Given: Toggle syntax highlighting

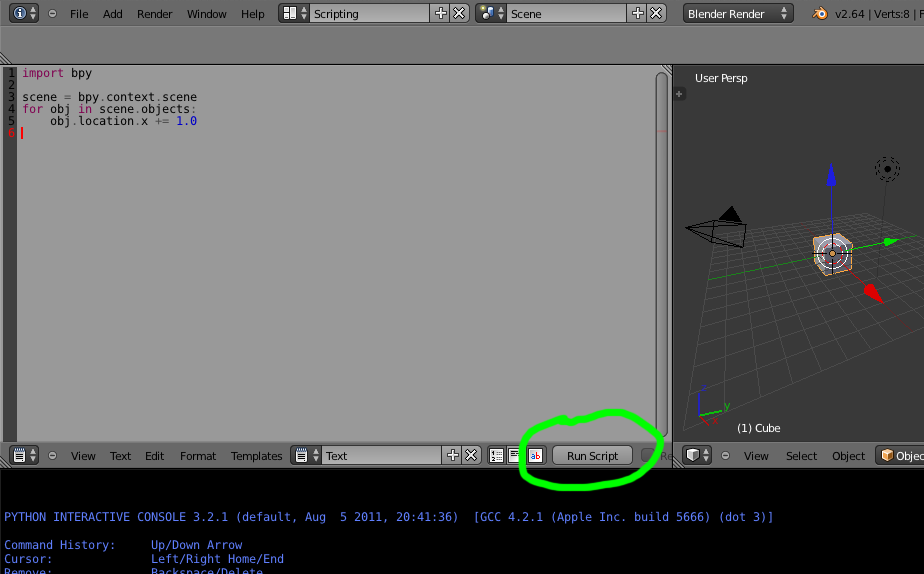Looking at the screenshot, I should click(x=535, y=456).
